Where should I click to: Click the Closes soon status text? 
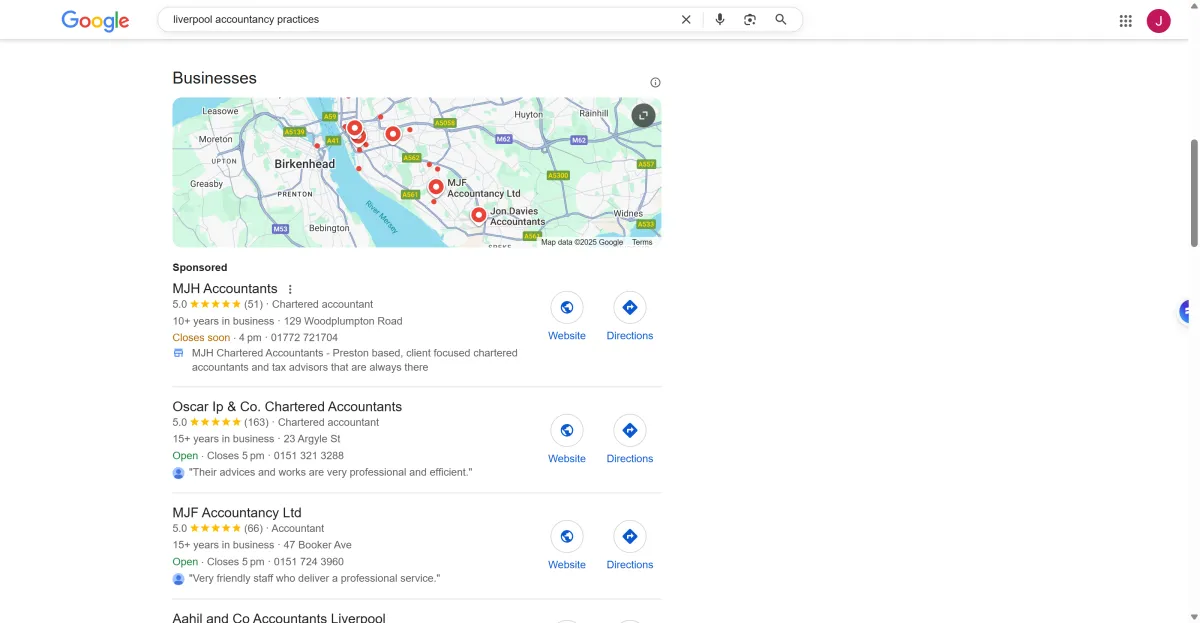click(x=201, y=338)
